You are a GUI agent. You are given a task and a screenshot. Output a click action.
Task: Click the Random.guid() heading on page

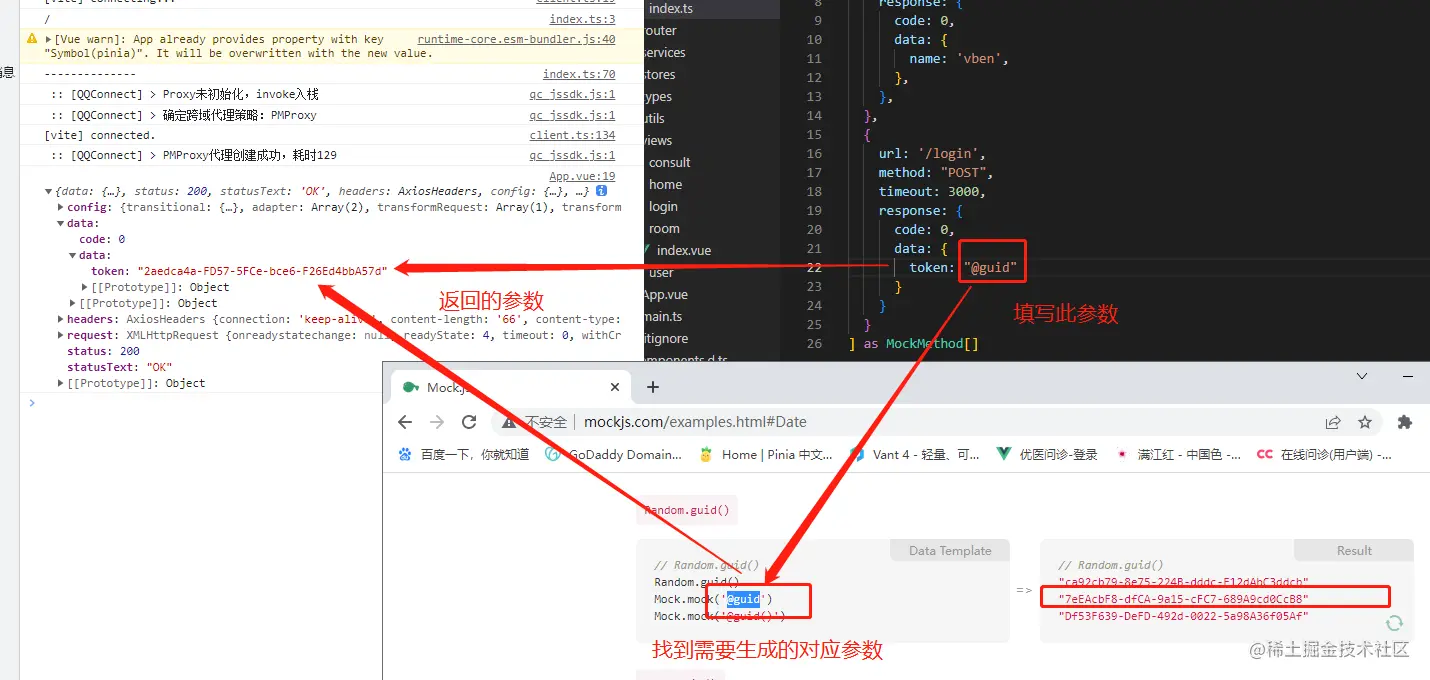[687, 510]
